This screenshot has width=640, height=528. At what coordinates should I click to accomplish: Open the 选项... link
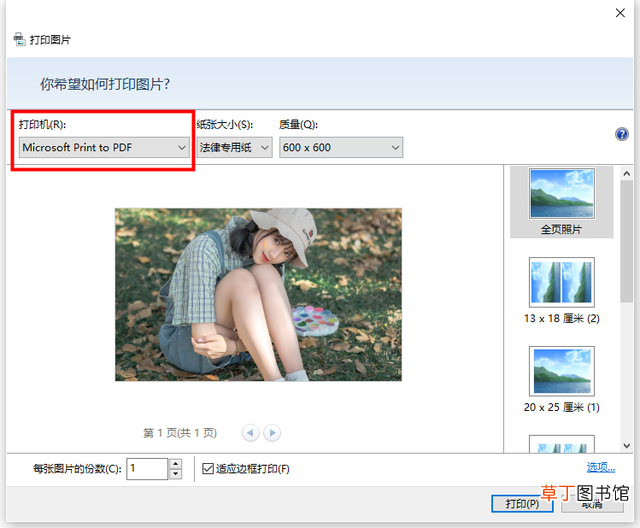(600, 467)
